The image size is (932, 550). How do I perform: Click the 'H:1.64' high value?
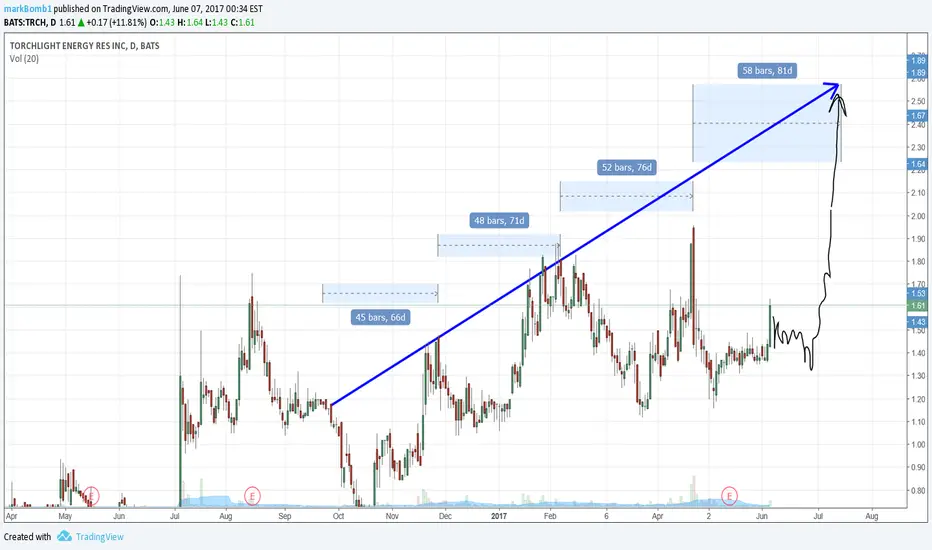(190, 23)
